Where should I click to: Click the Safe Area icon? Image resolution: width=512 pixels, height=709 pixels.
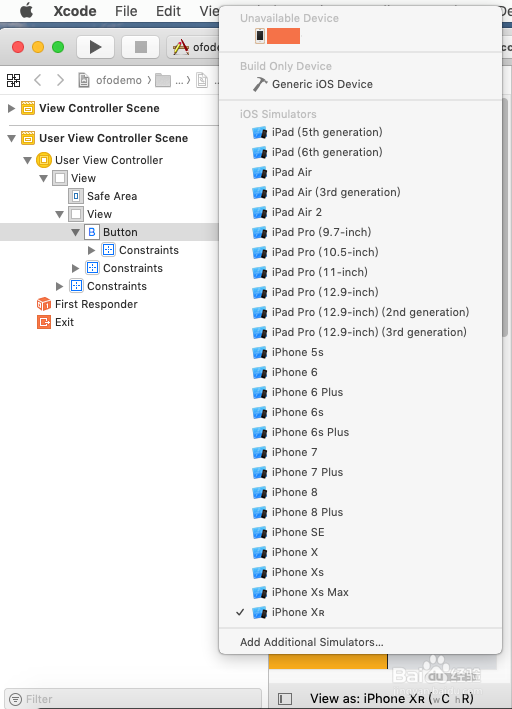(76, 196)
